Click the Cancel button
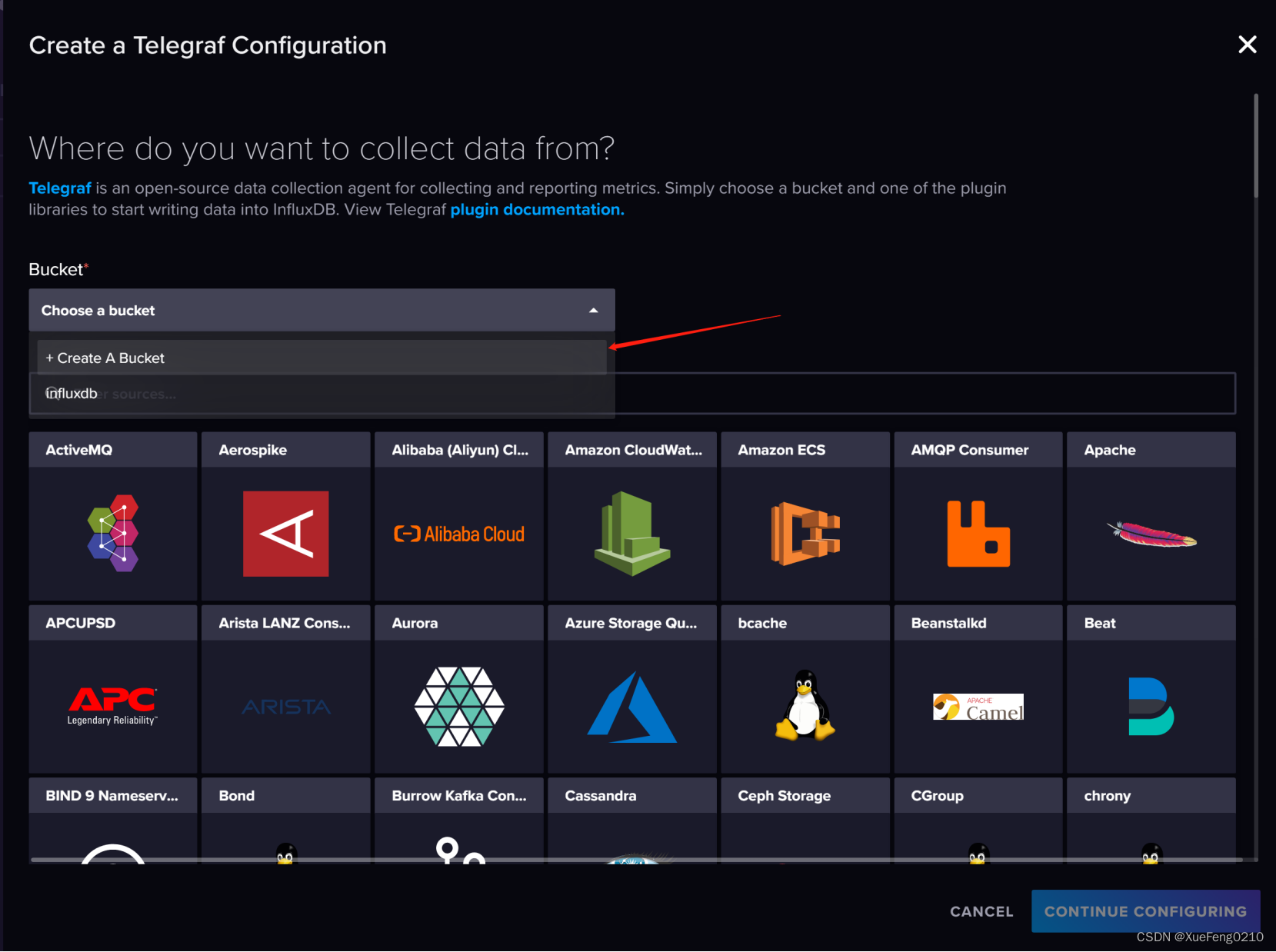Viewport: 1276px width, 952px height. [981, 911]
